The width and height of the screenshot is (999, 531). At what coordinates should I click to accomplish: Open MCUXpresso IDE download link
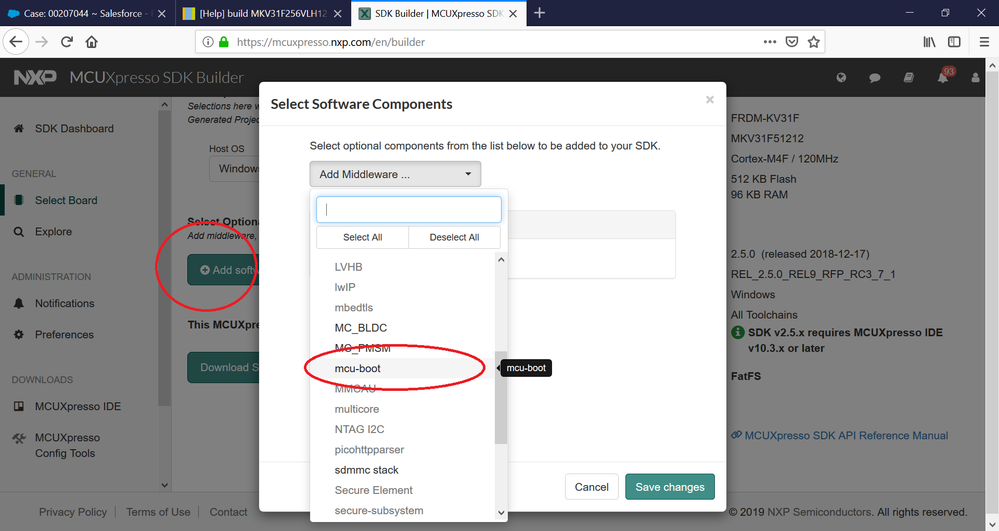[x=78, y=406]
